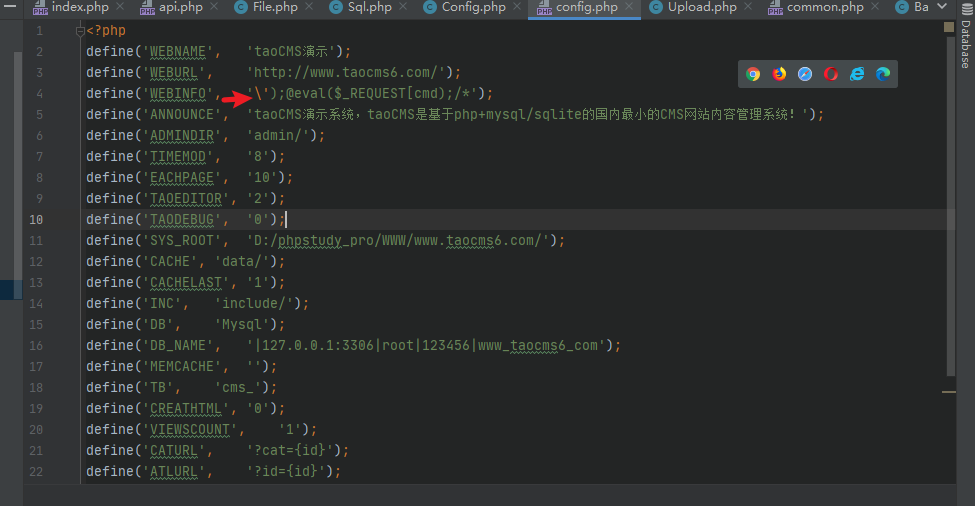Click the 'TAOEDITOR' constant name
The image size is (975, 506).
(186, 199)
